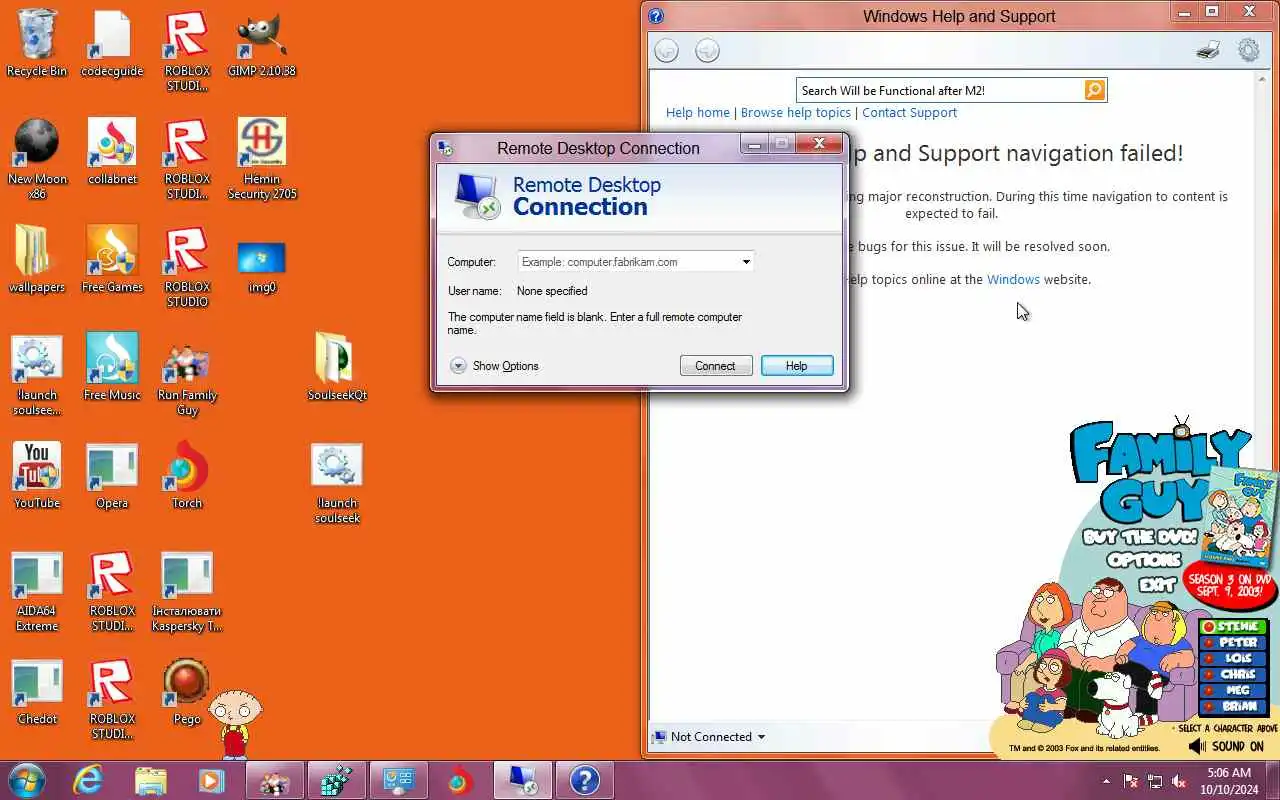
Task: Launch Hemin Security 2705 icon
Action: pyautogui.click(x=262, y=159)
